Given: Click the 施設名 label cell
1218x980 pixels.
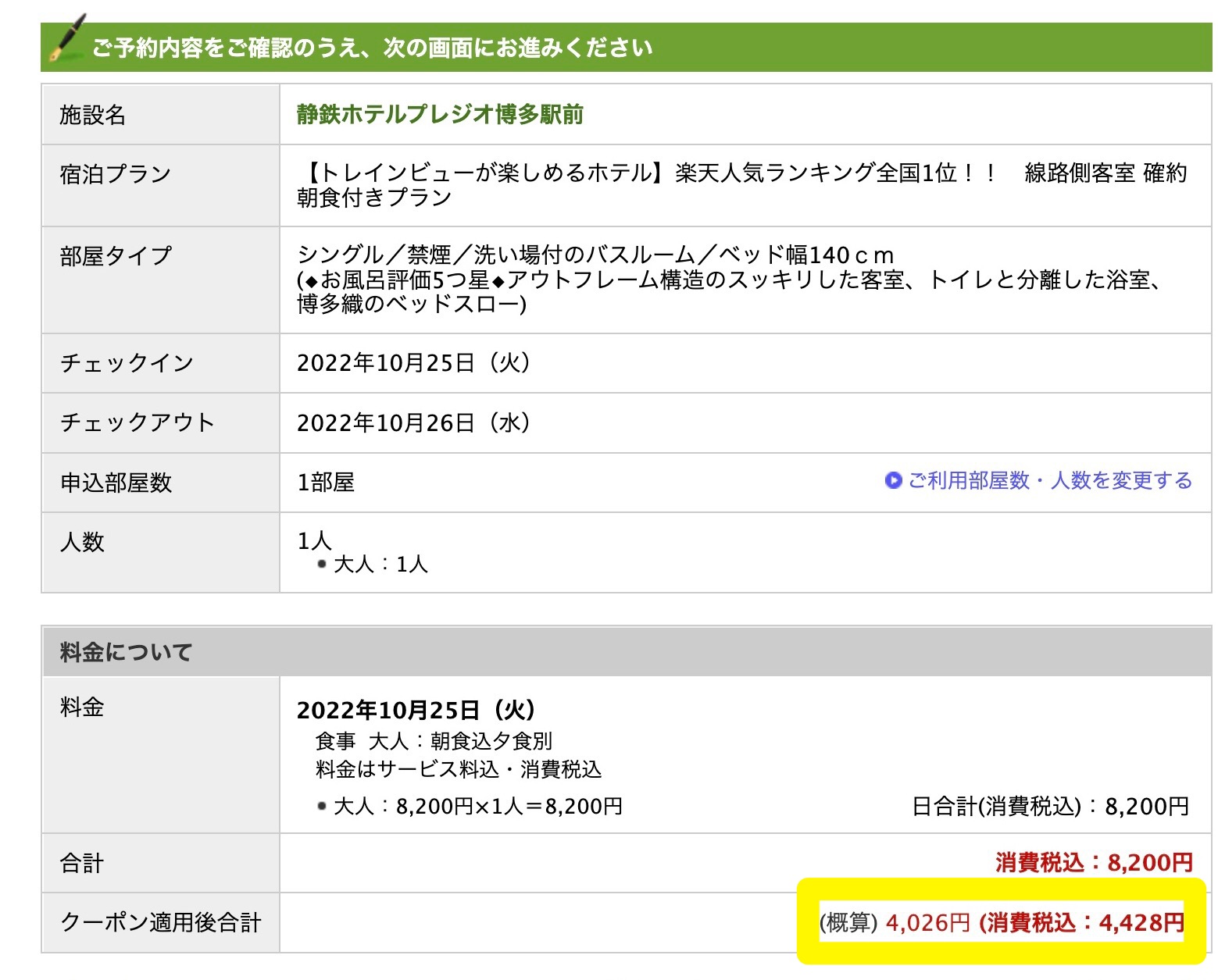Looking at the screenshot, I should pyautogui.click(x=160, y=115).
